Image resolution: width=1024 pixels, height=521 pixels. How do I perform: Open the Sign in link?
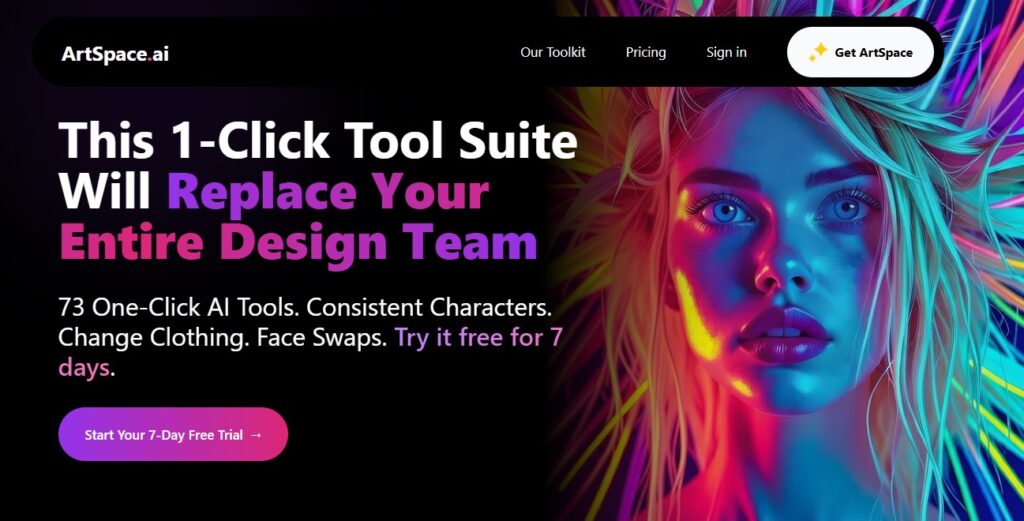(726, 52)
